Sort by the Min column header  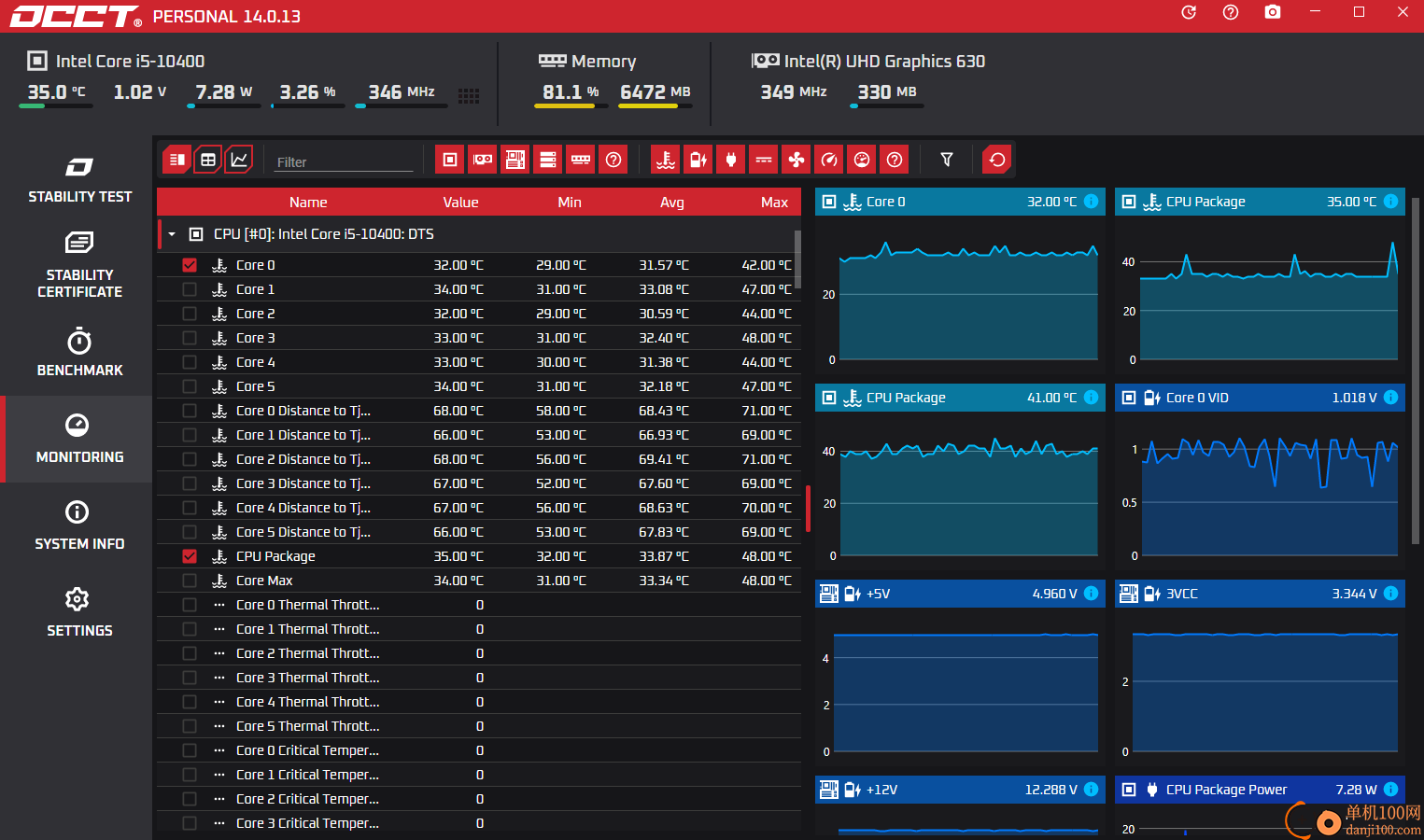coord(570,202)
